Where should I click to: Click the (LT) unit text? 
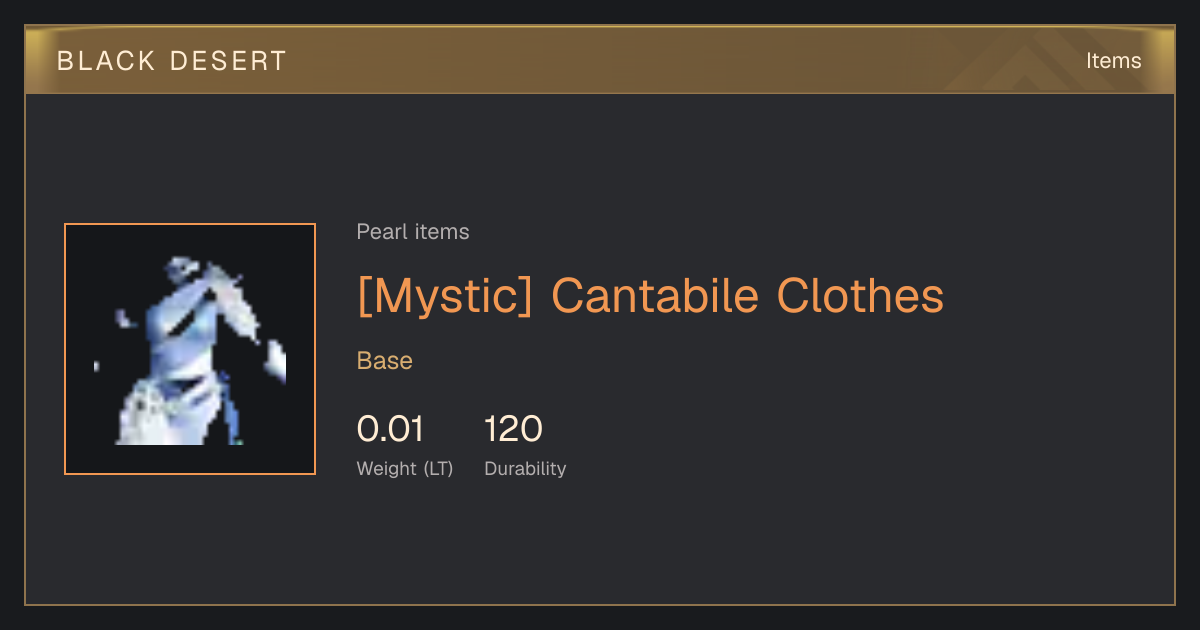438,468
